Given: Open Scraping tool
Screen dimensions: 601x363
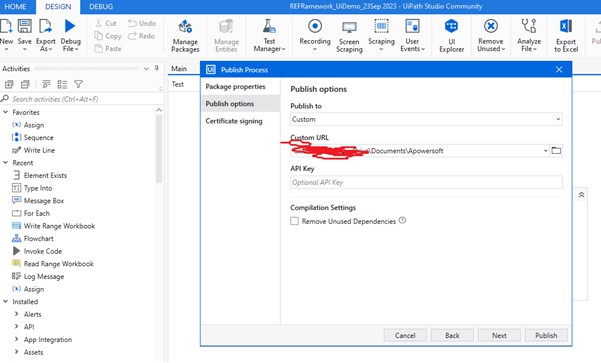Looking at the screenshot, I should pos(381,35).
